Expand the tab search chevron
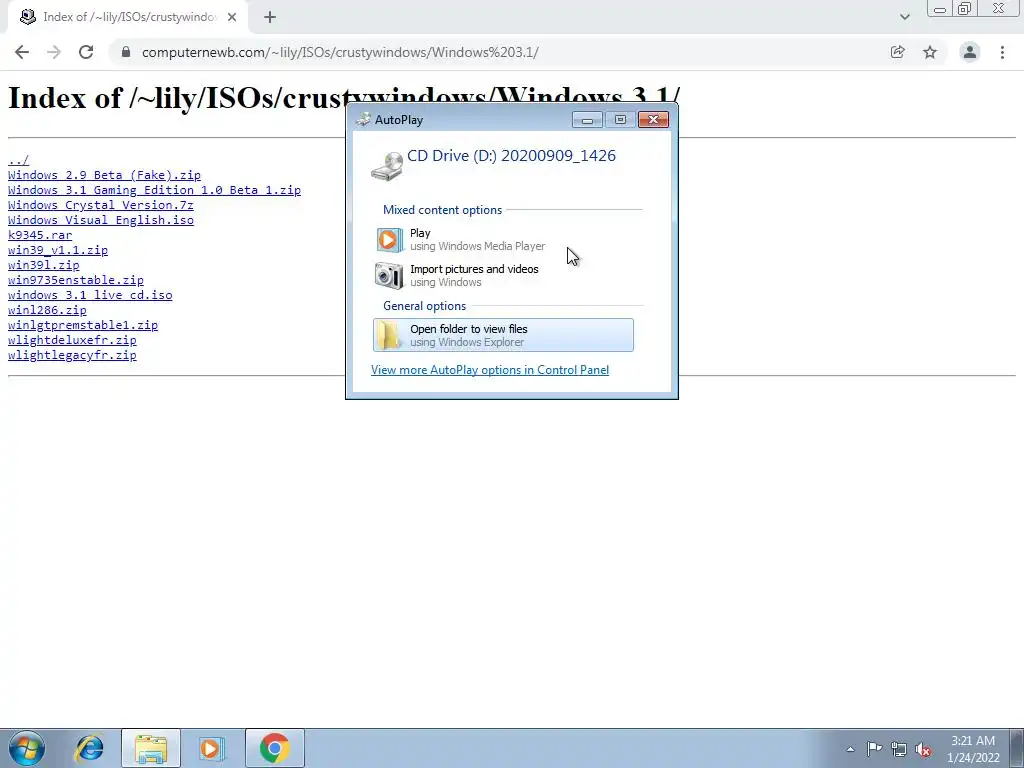 coord(904,17)
